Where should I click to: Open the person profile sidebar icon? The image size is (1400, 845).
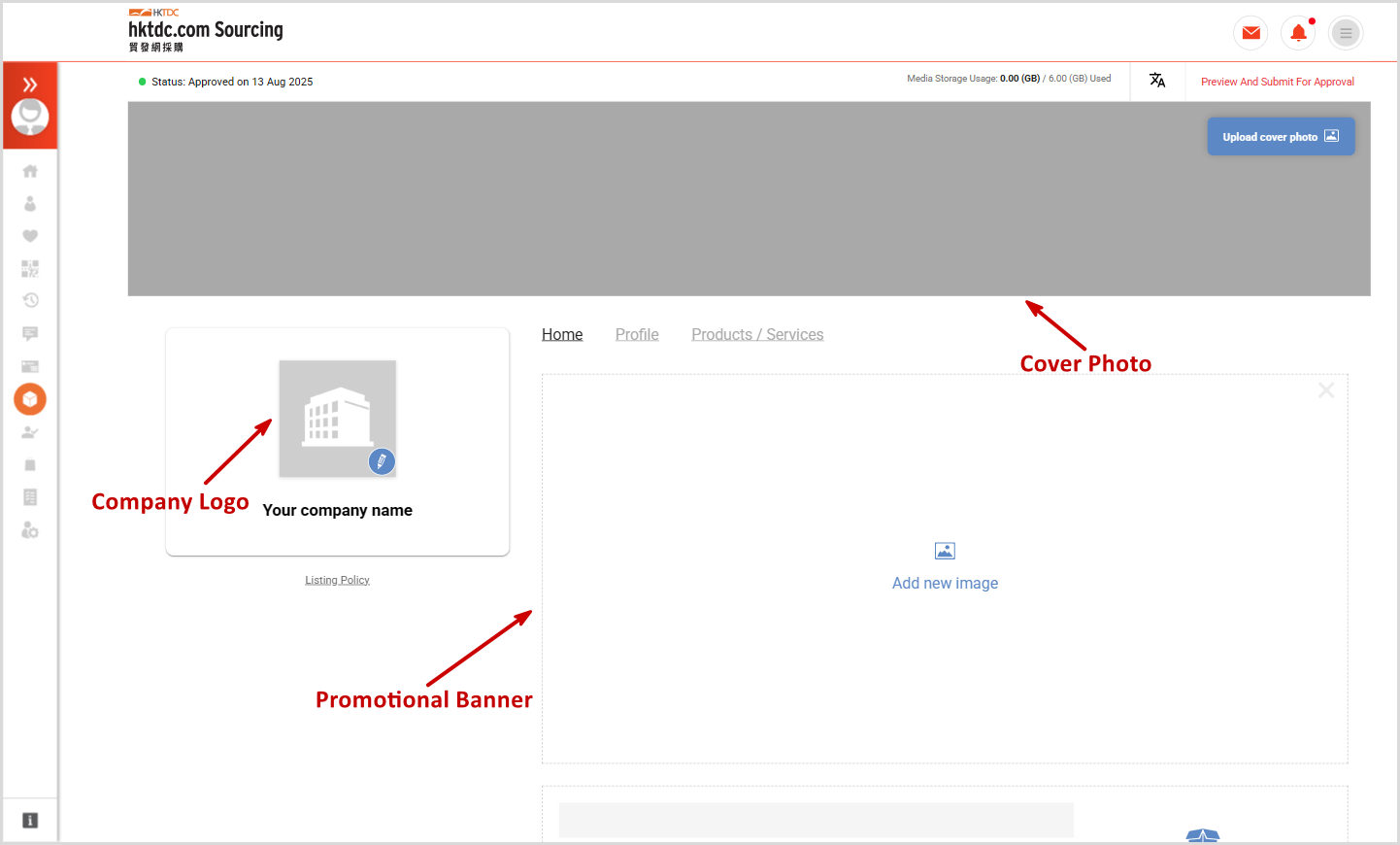click(30, 203)
